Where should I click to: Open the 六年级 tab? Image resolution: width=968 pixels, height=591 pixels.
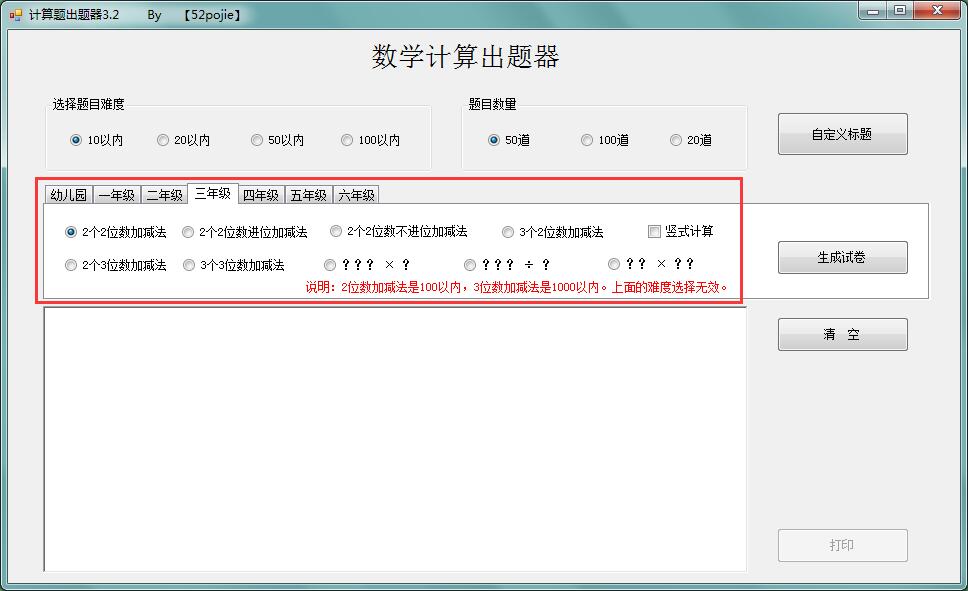coord(356,195)
